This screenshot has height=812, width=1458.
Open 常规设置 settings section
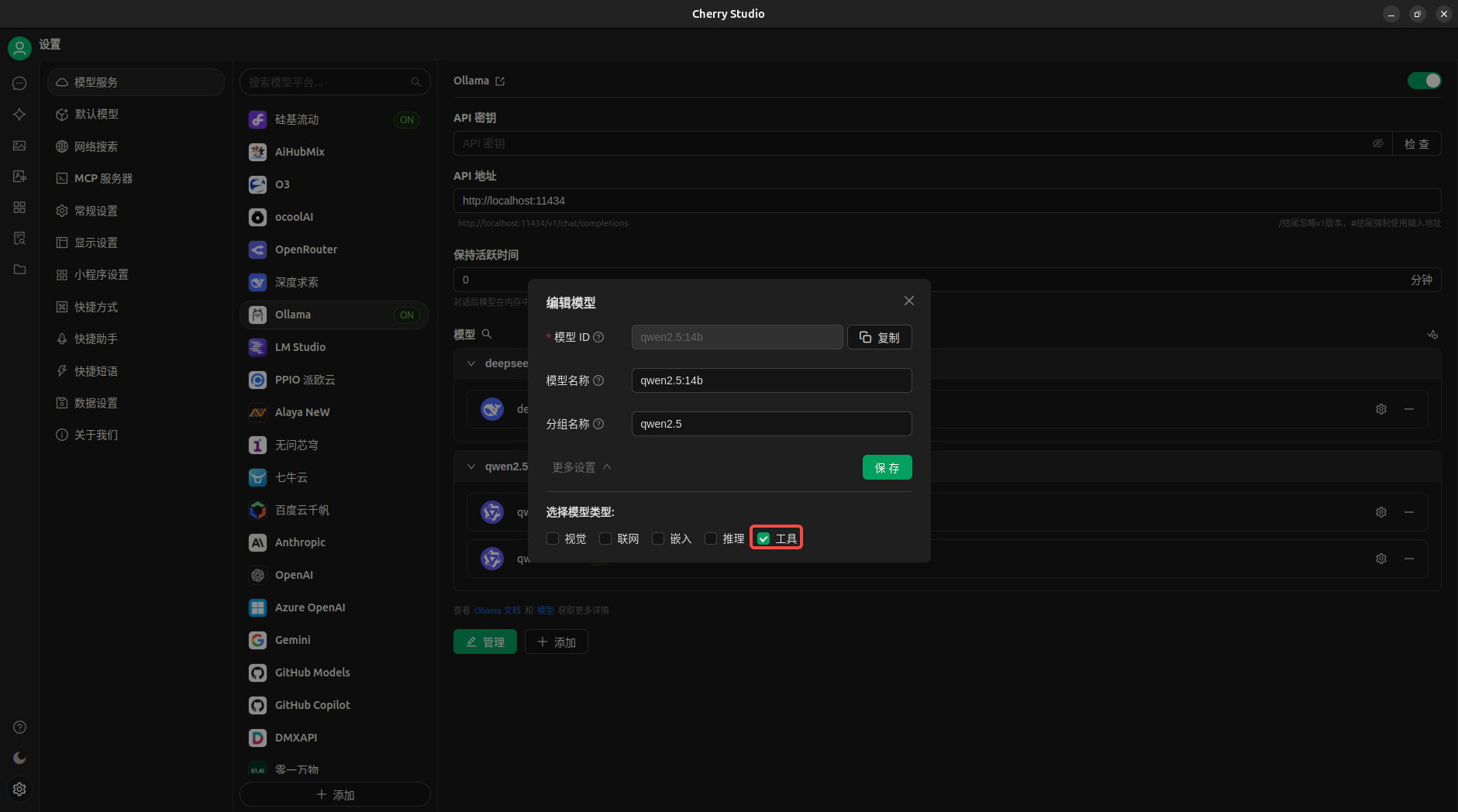click(136, 211)
